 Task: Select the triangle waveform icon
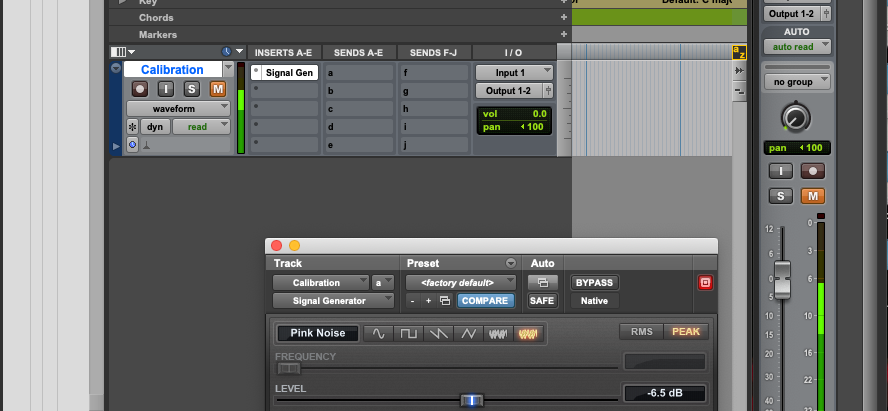[468, 333]
